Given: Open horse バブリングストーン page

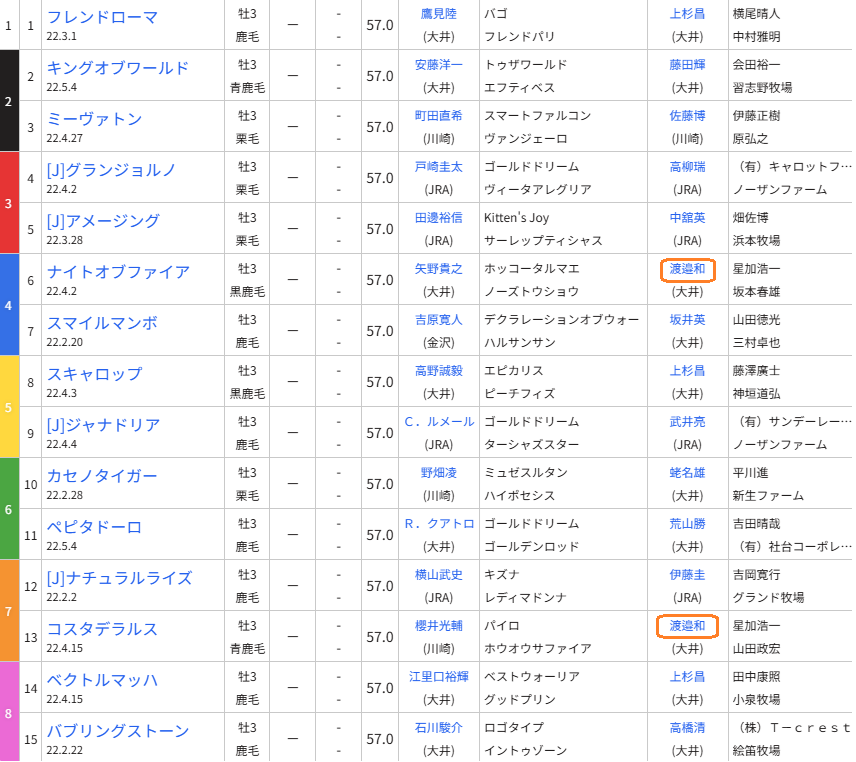Looking at the screenshot, I should [x=118, y=731].
